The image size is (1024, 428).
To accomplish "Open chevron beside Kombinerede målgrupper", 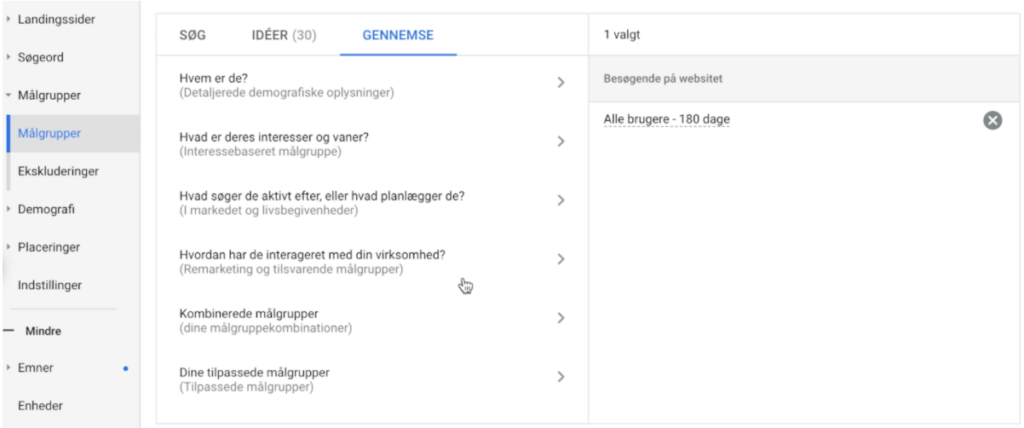I will point(560,318).
